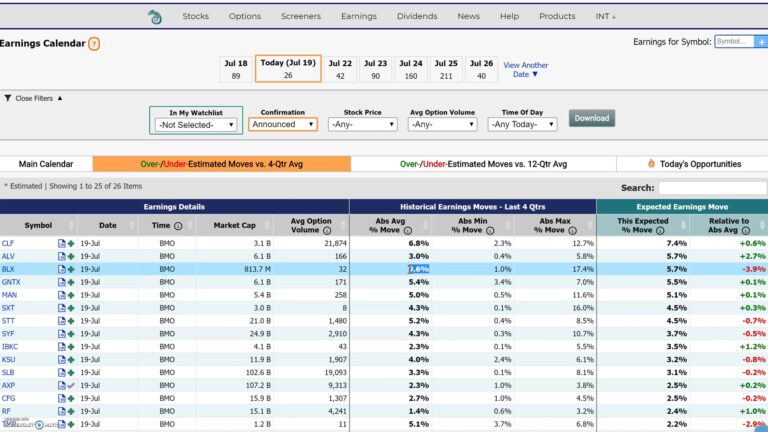Image resolution: width=768 pixels, height=432 pixels.
Task: Open the Options menu
Action: click(245, 16)
